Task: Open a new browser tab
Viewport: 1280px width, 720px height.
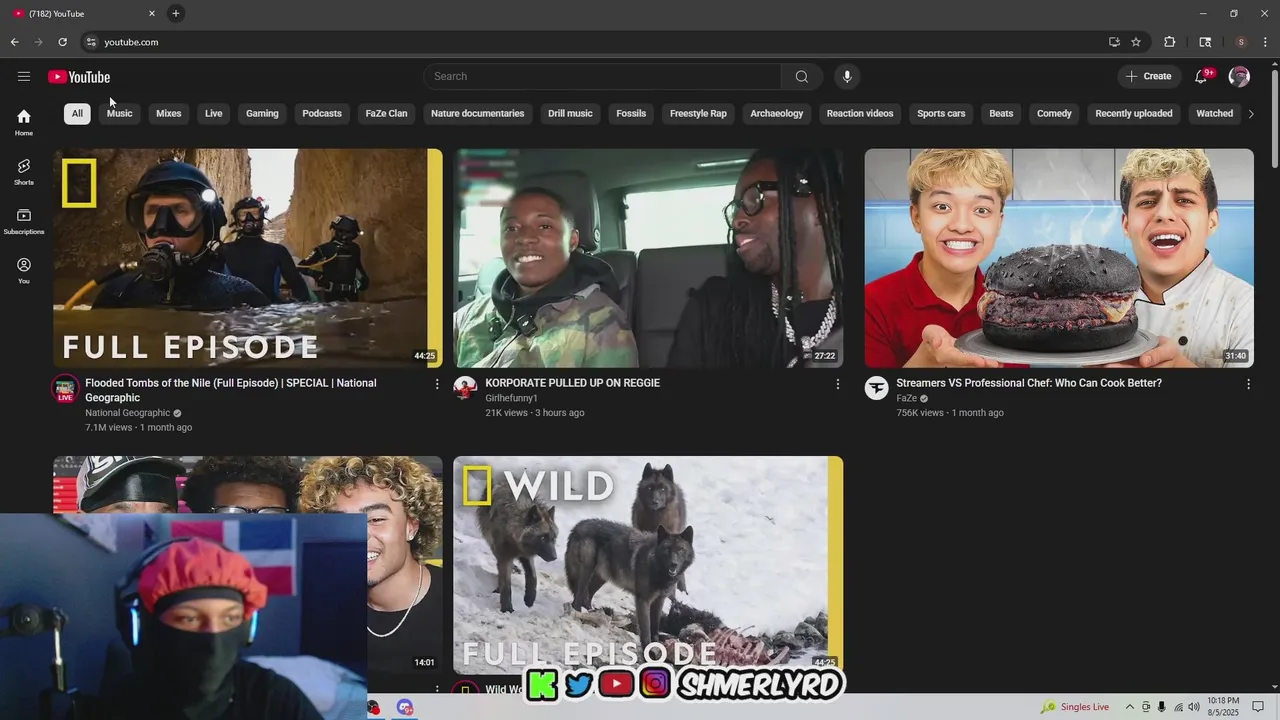Action: coord(176,13)
